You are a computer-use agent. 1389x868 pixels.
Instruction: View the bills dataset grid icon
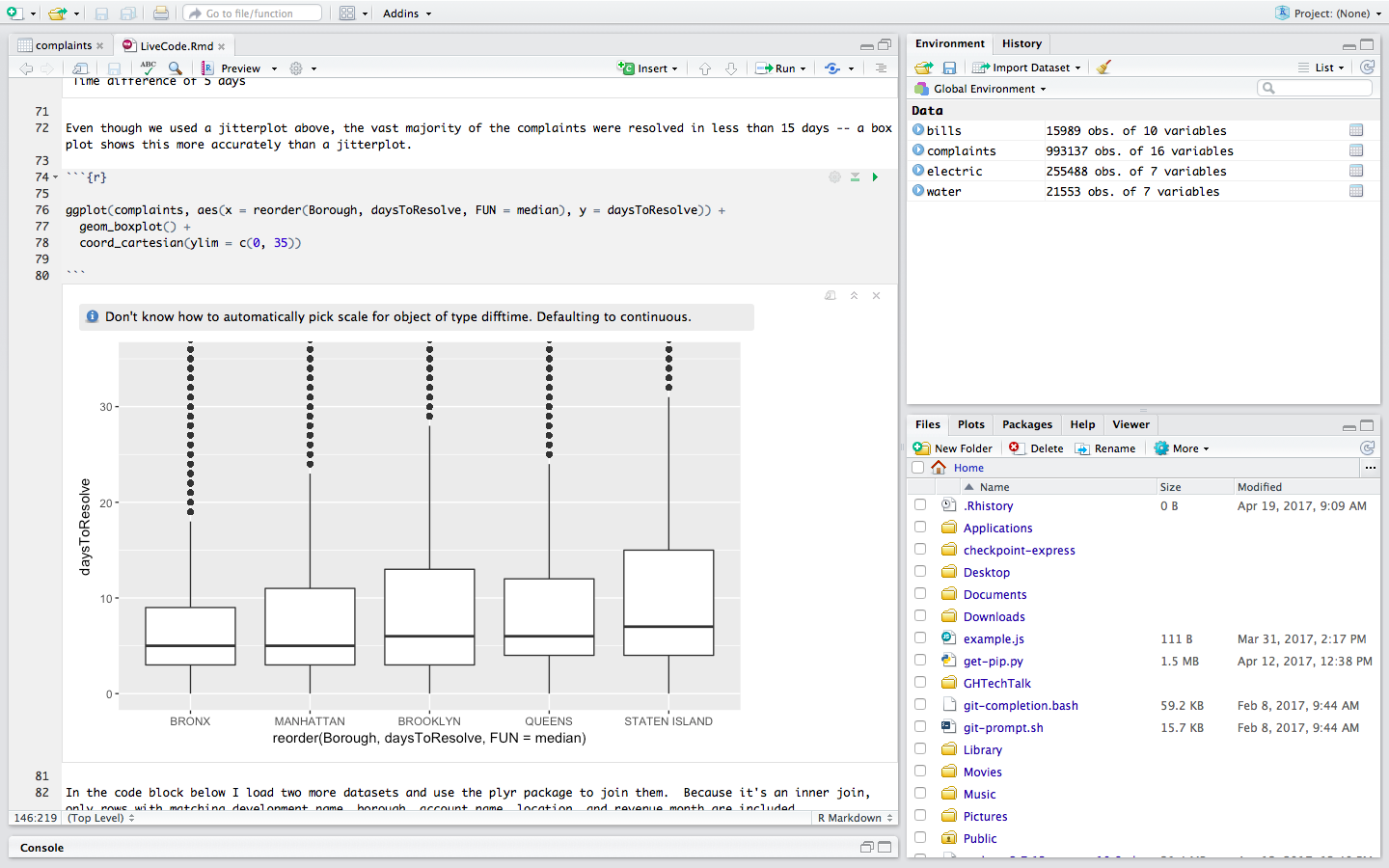point(1355,130)
